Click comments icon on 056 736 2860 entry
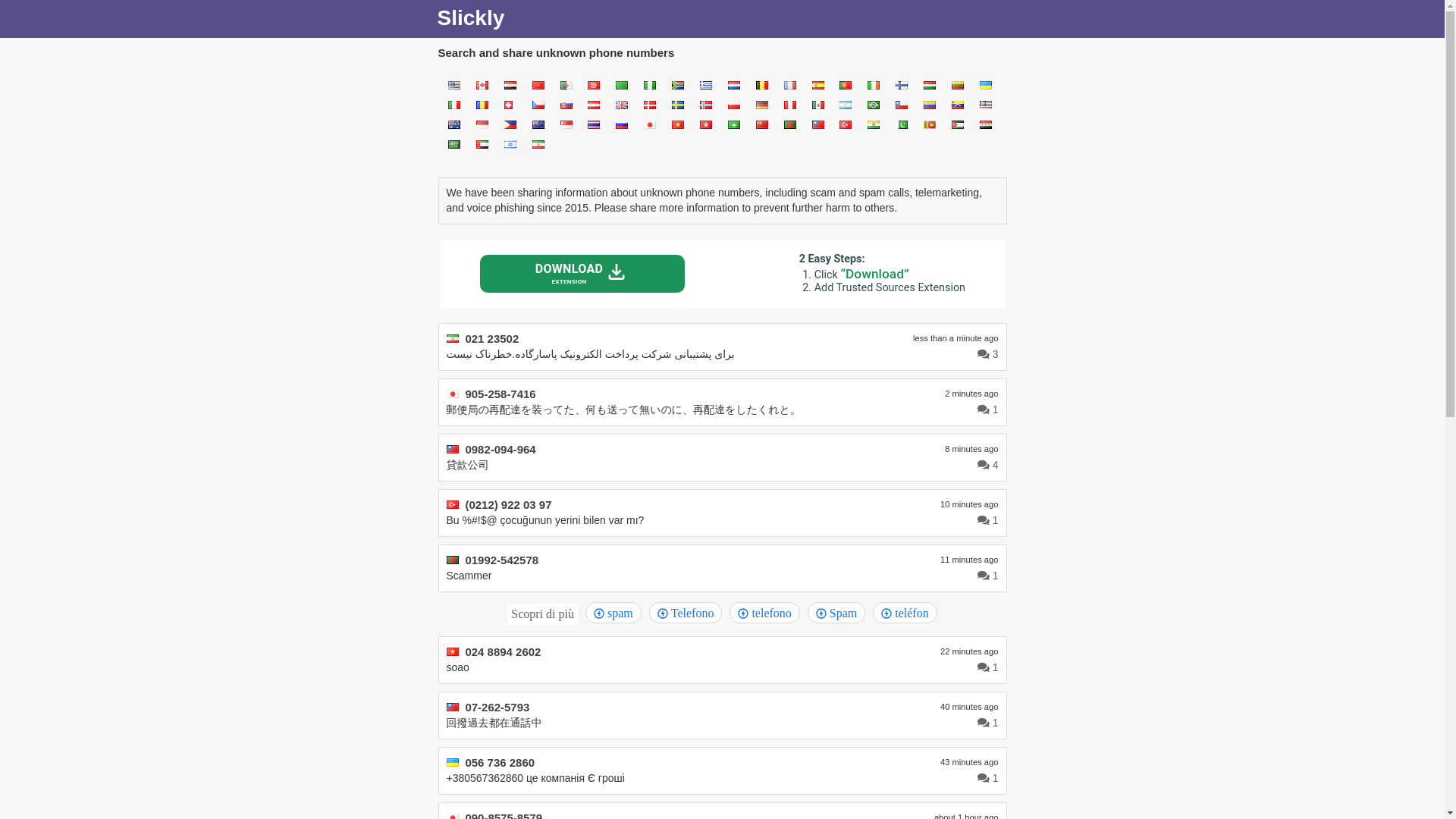This screenshot has width=1456, height=819. (x=983, y=778)
